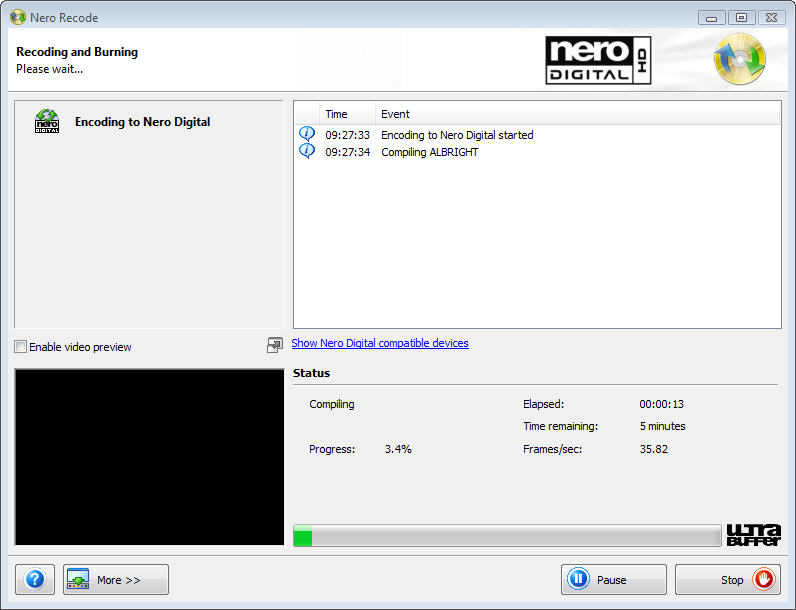Click the encoding progress bar
This screenshot has height=610, width=796.
point(507,535)
